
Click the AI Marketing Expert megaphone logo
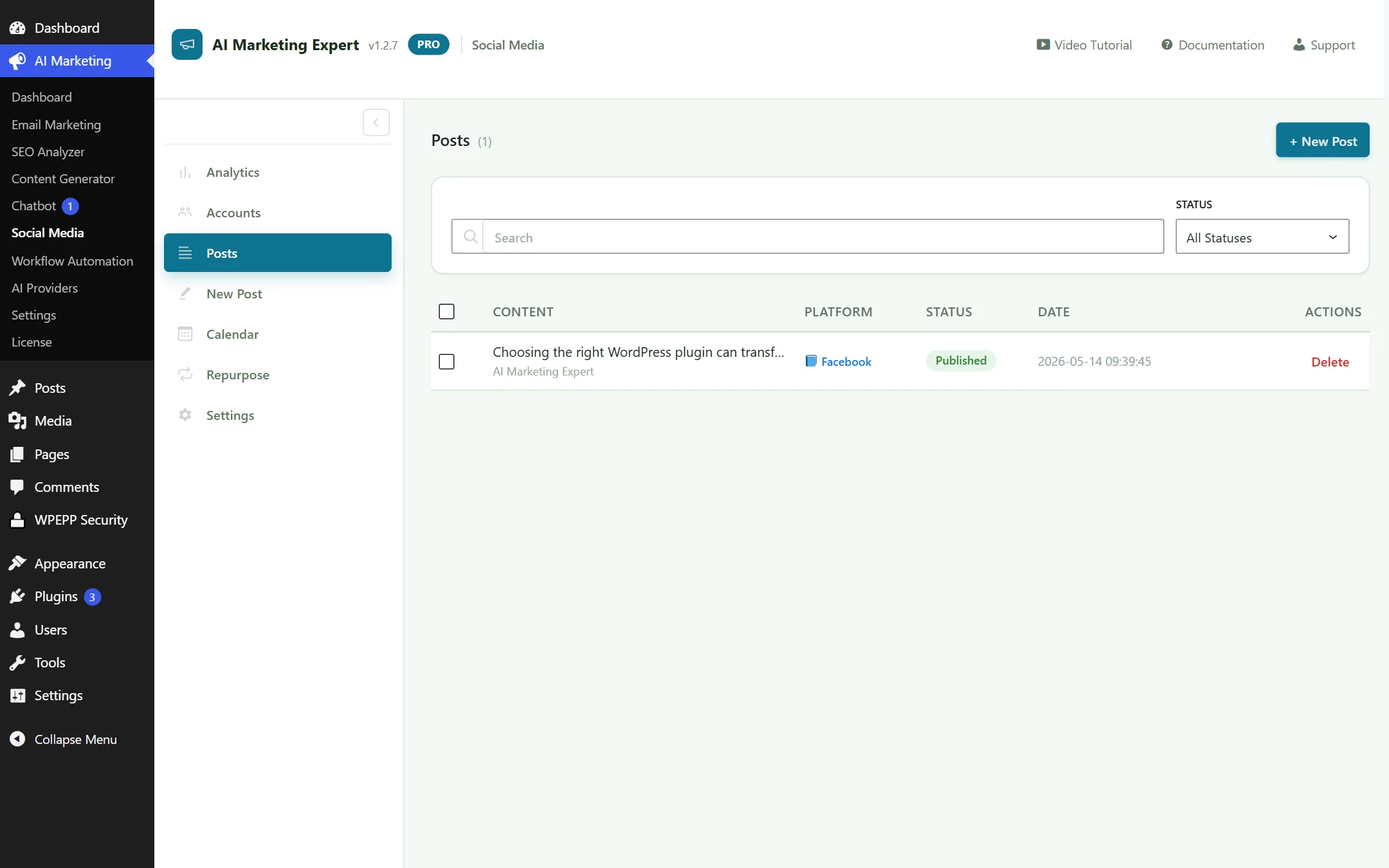(187, 44)
